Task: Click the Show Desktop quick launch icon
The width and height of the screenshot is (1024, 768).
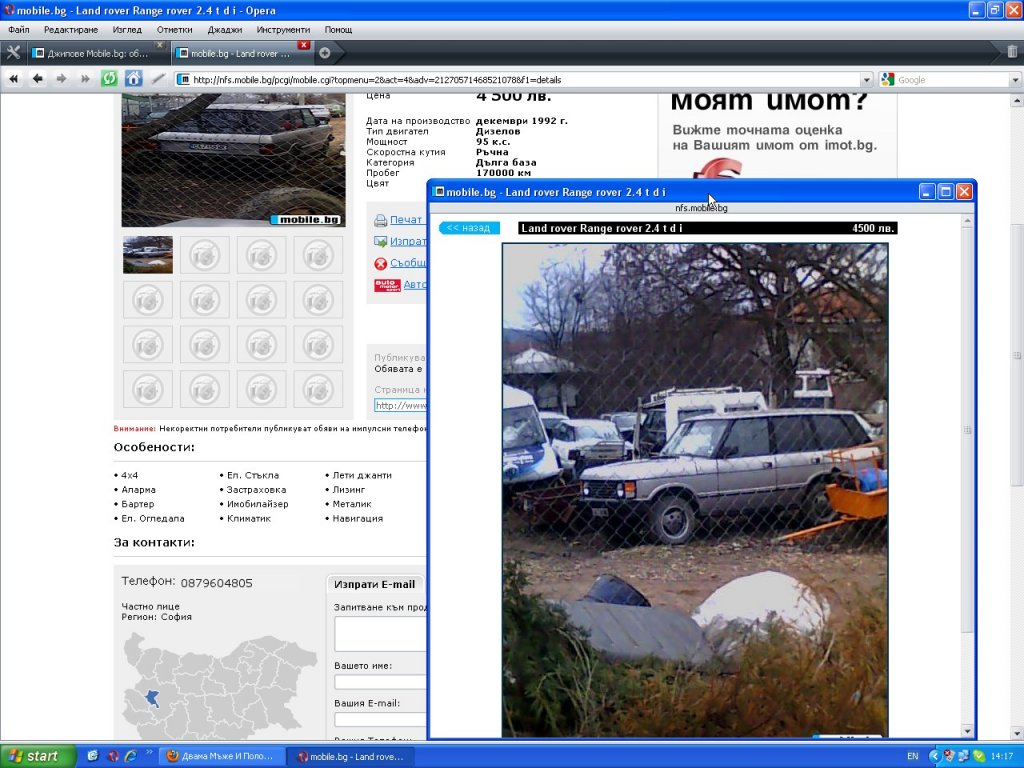Action: [x=93, y=756]
